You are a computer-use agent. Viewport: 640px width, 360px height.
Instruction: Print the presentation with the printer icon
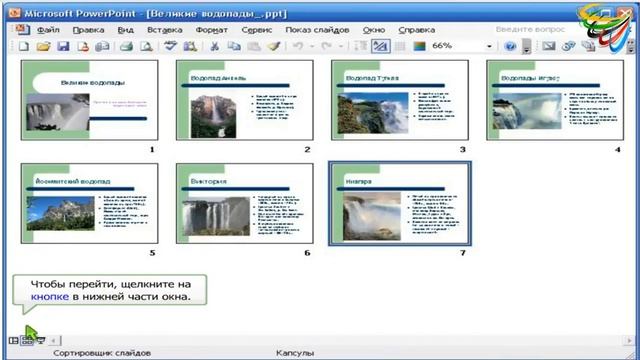[x=127, y=46]
